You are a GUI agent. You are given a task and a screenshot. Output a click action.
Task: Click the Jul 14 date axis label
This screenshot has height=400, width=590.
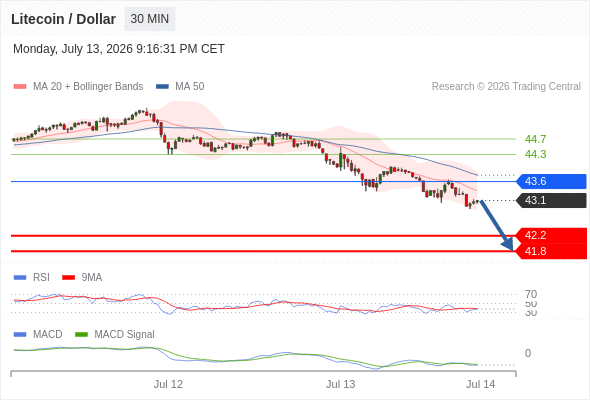click(481, 384)
